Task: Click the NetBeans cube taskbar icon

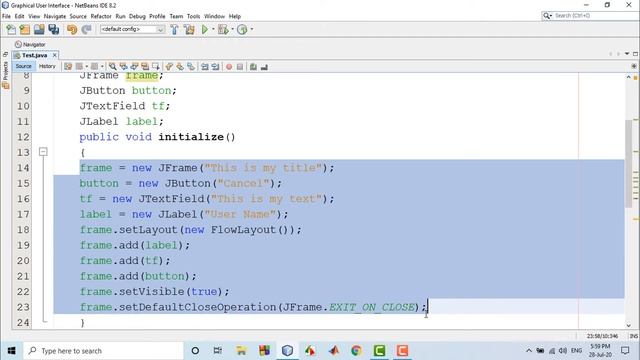Action: (287, 351)
